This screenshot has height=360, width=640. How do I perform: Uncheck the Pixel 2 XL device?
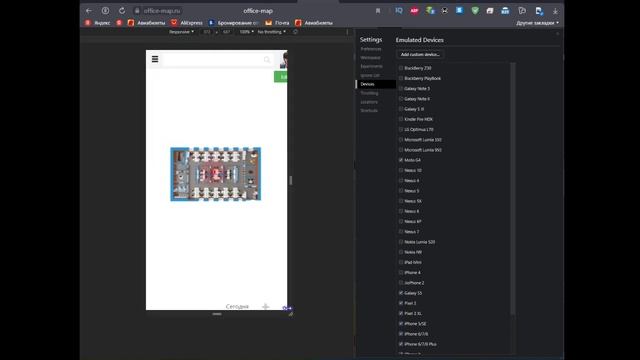coord(401,313)
